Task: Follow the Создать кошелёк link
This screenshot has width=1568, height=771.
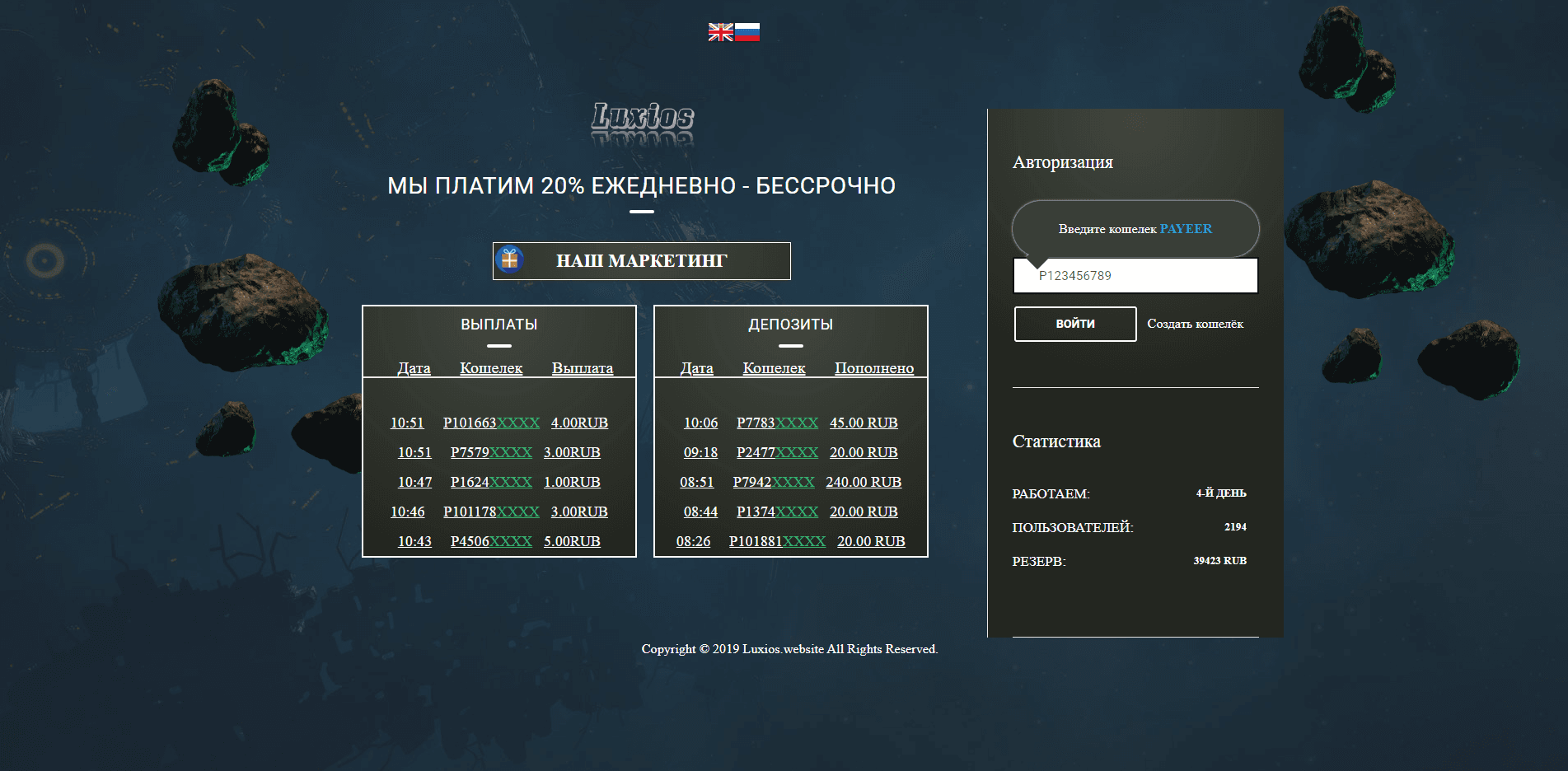Action: click(1195, 324)
